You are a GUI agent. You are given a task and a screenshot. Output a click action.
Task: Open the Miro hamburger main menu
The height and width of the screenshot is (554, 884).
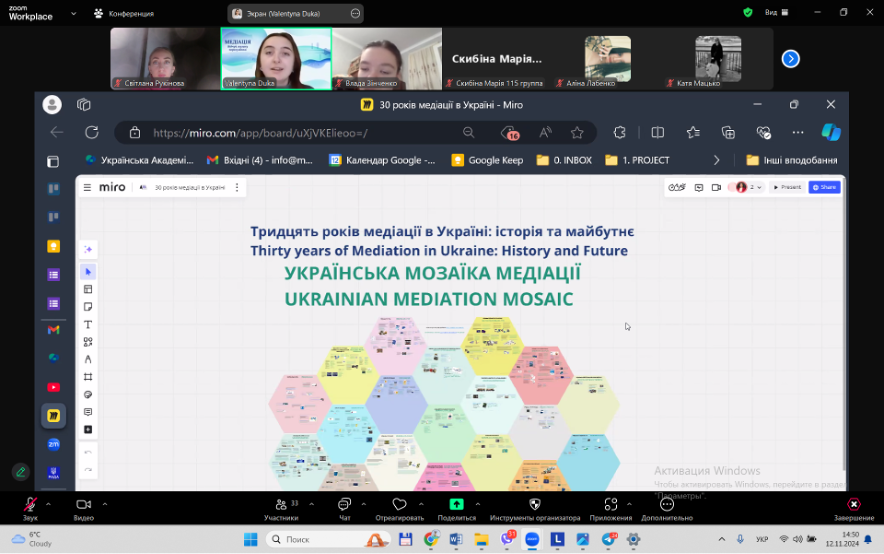coord(87,187)
